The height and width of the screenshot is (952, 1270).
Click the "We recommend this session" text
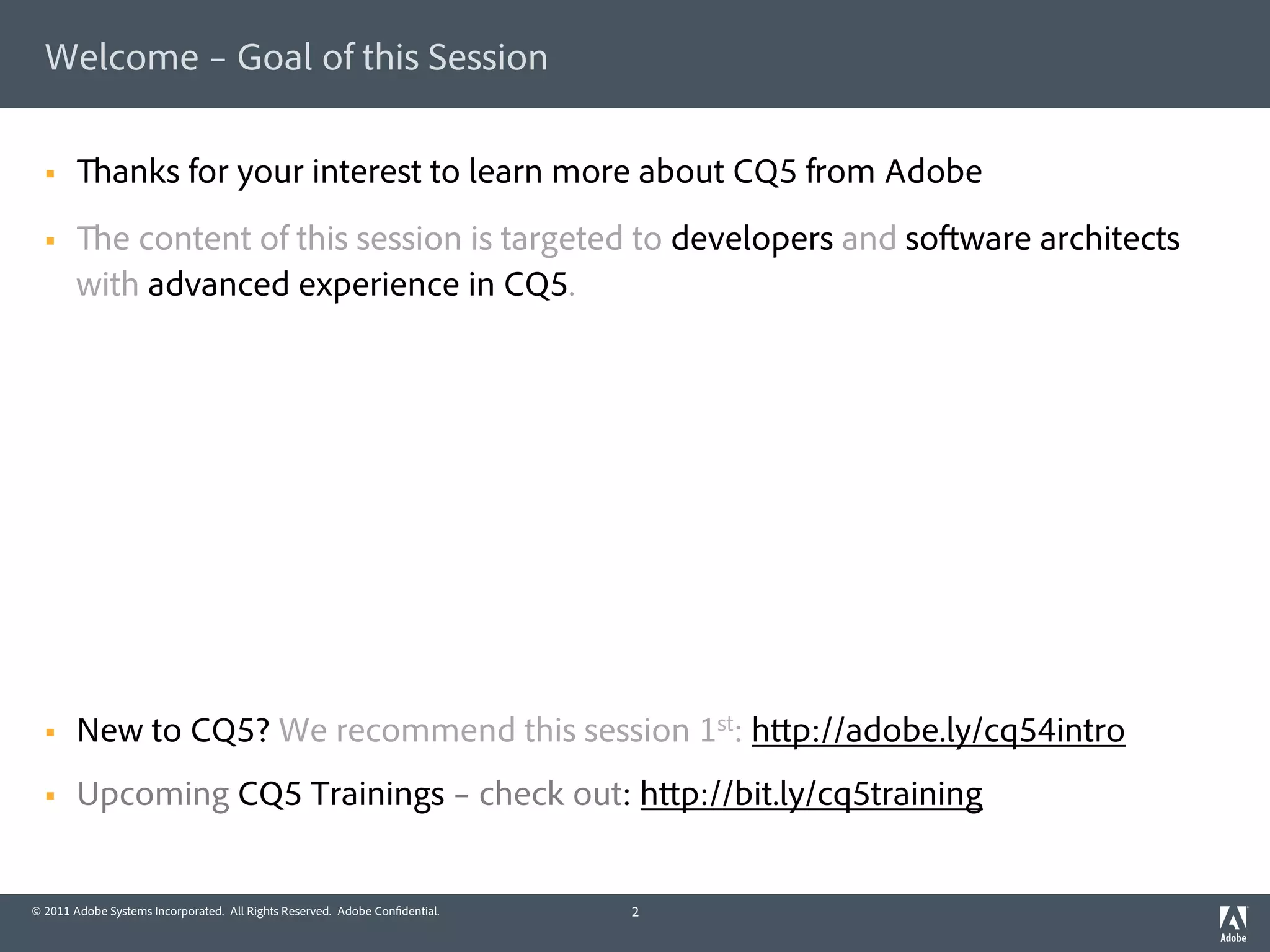[x=484, y=730]
